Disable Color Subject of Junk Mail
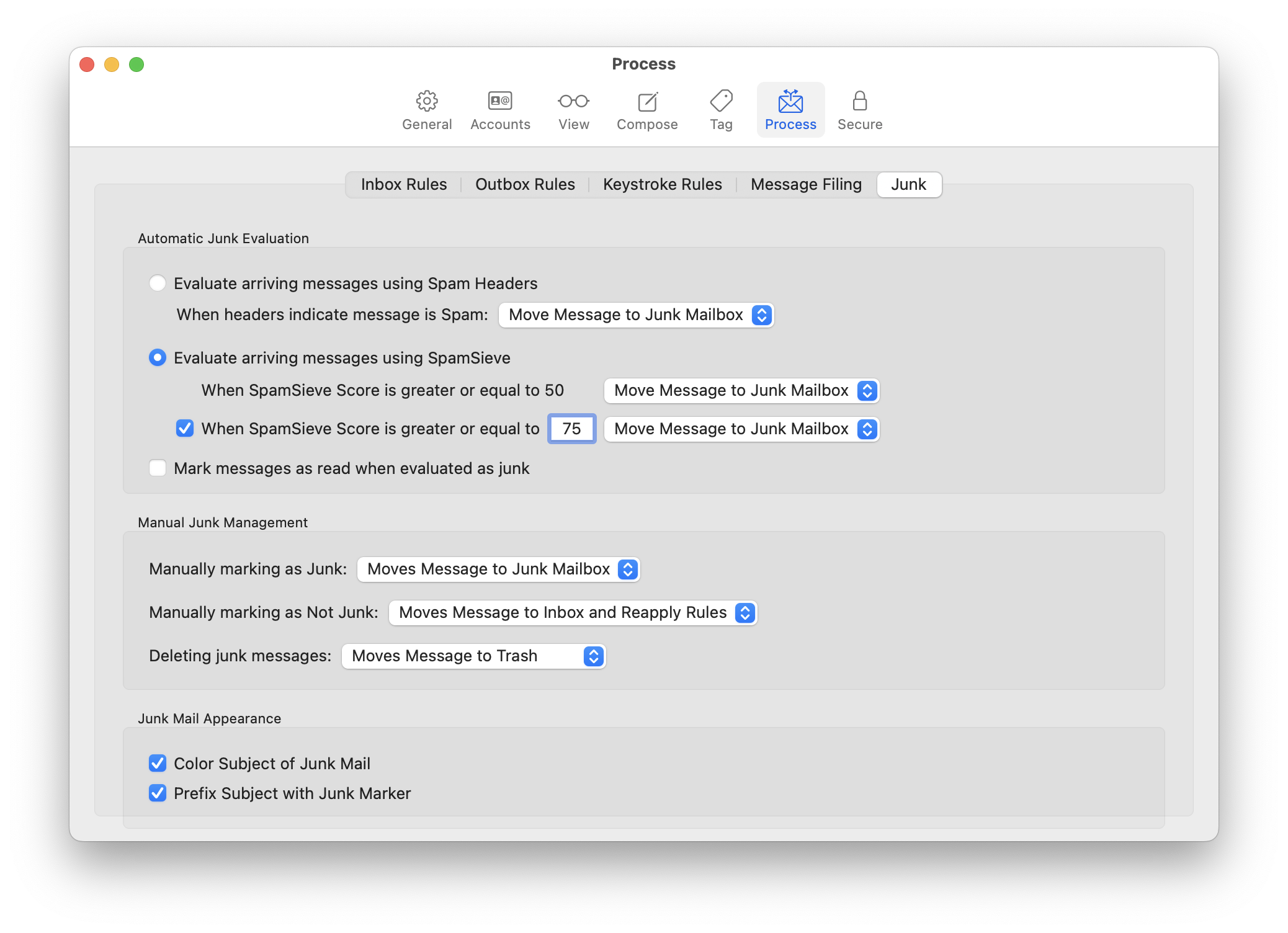 [x=158, y=764]
